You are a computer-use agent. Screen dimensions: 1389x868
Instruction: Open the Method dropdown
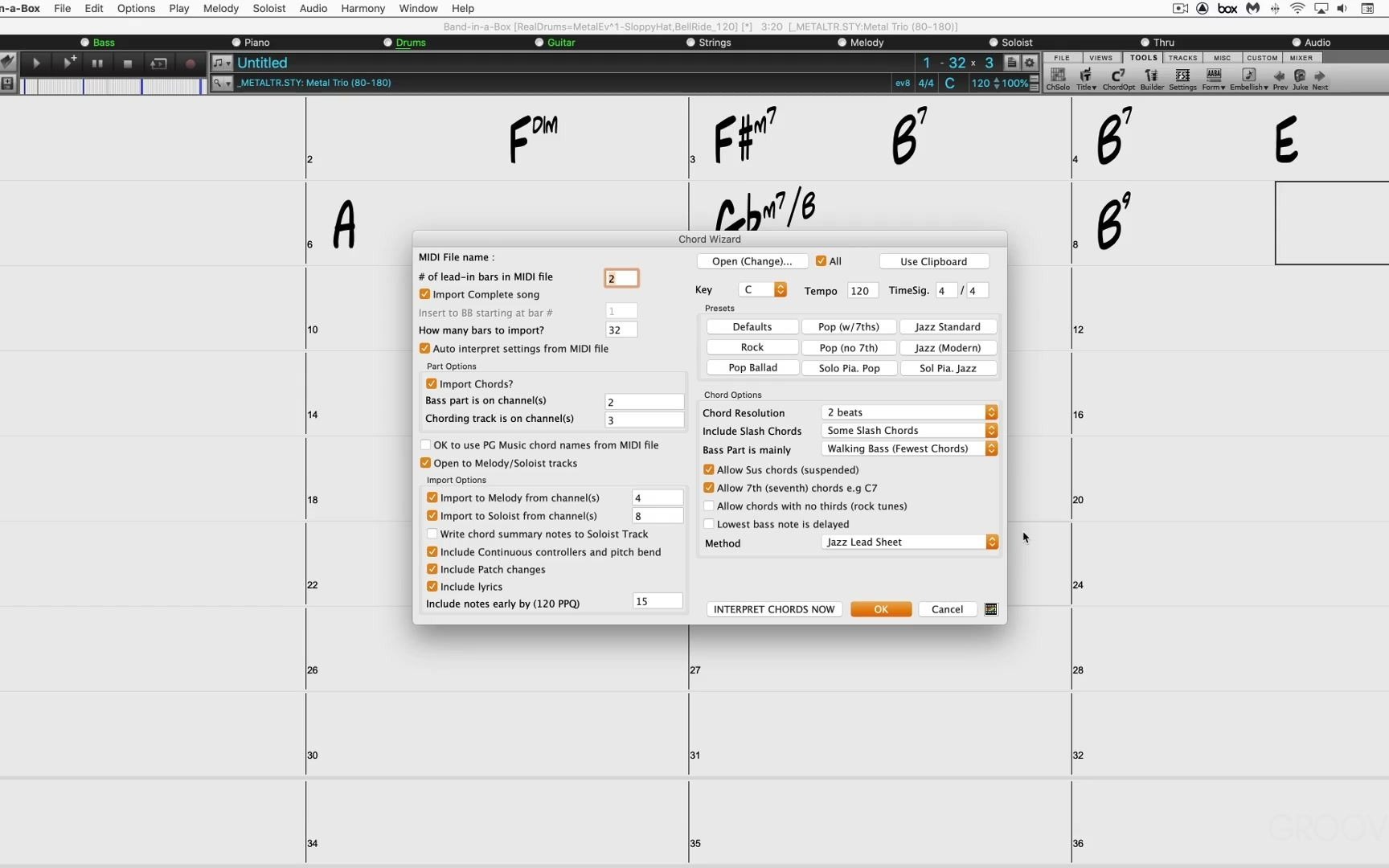click(x=909, y=542)
